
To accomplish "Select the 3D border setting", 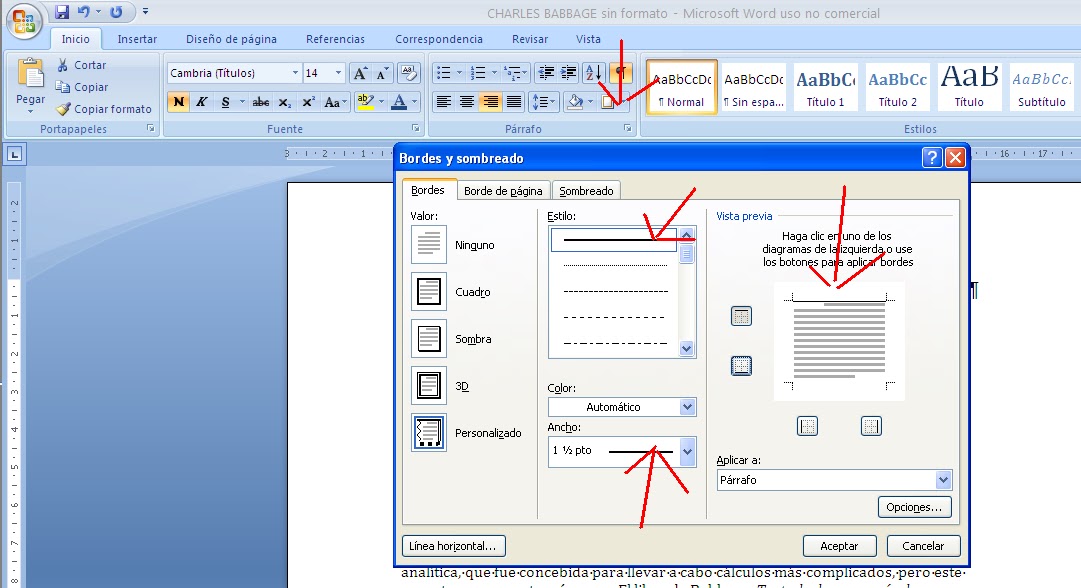I will 429,385.
